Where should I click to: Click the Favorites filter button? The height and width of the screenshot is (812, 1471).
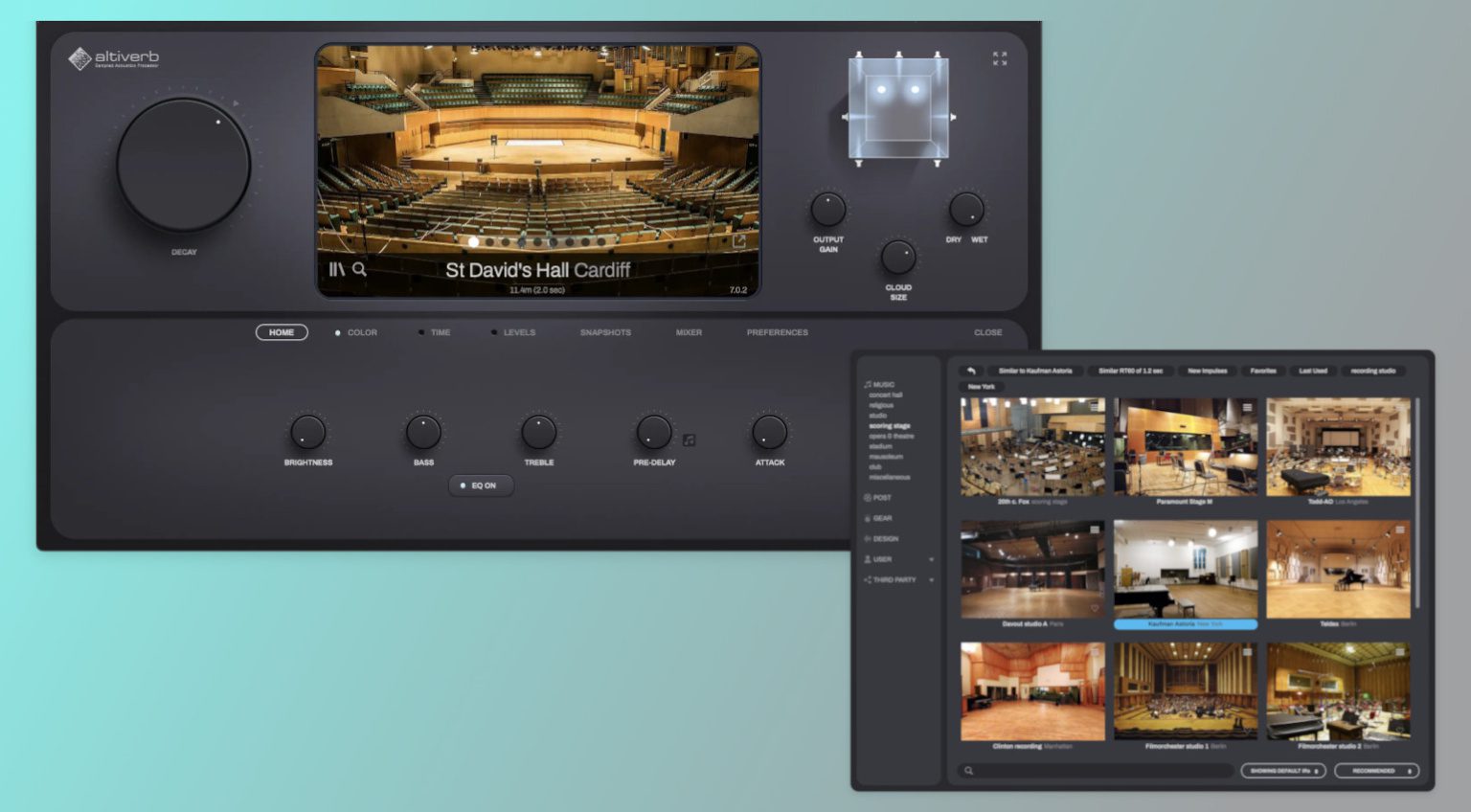coord(1264,371)
